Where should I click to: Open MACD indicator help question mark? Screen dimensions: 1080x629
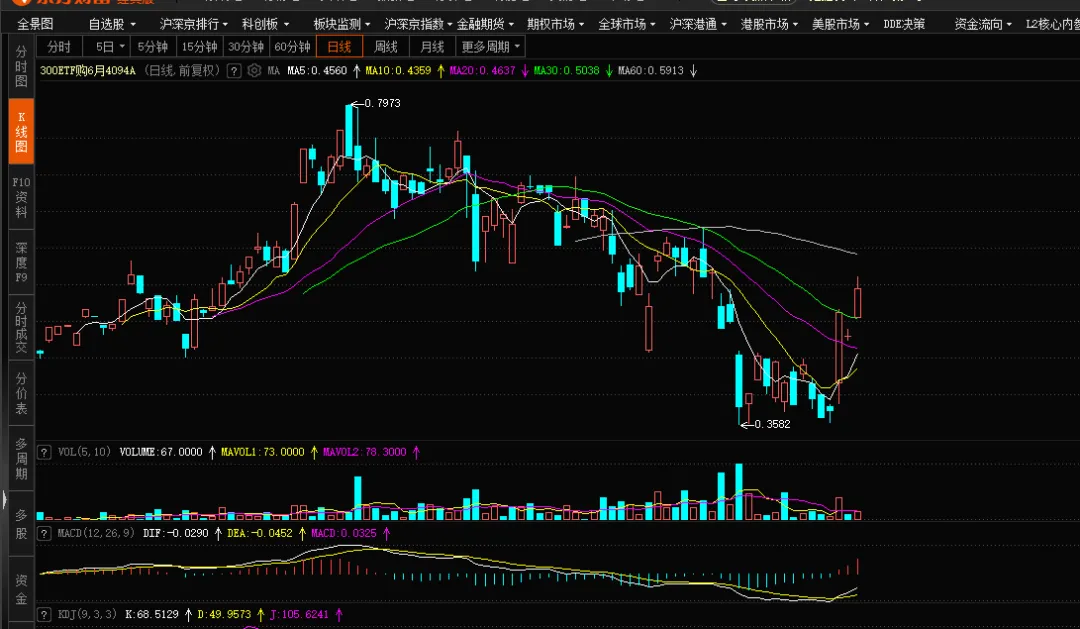pos(44,533)
